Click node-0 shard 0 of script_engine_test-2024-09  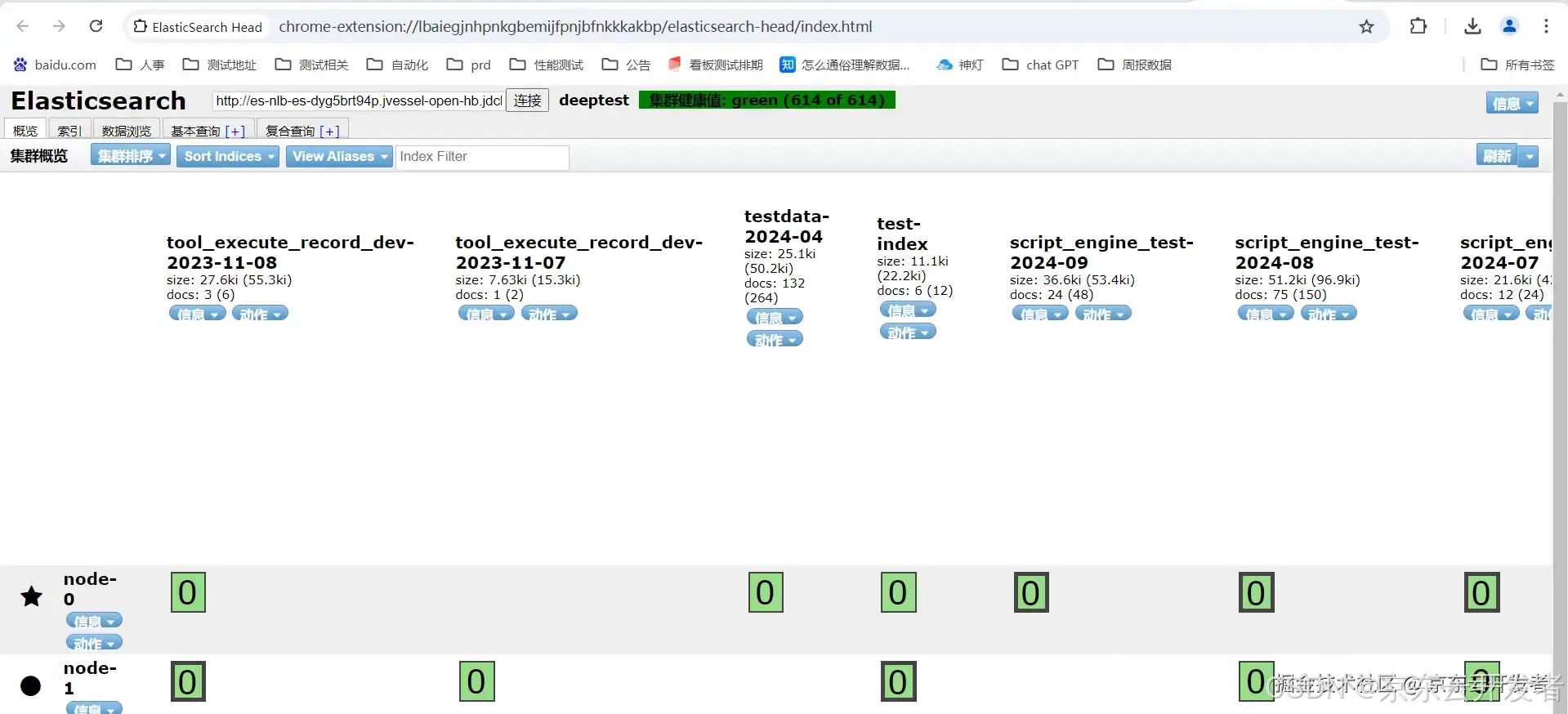point(1031,592)
